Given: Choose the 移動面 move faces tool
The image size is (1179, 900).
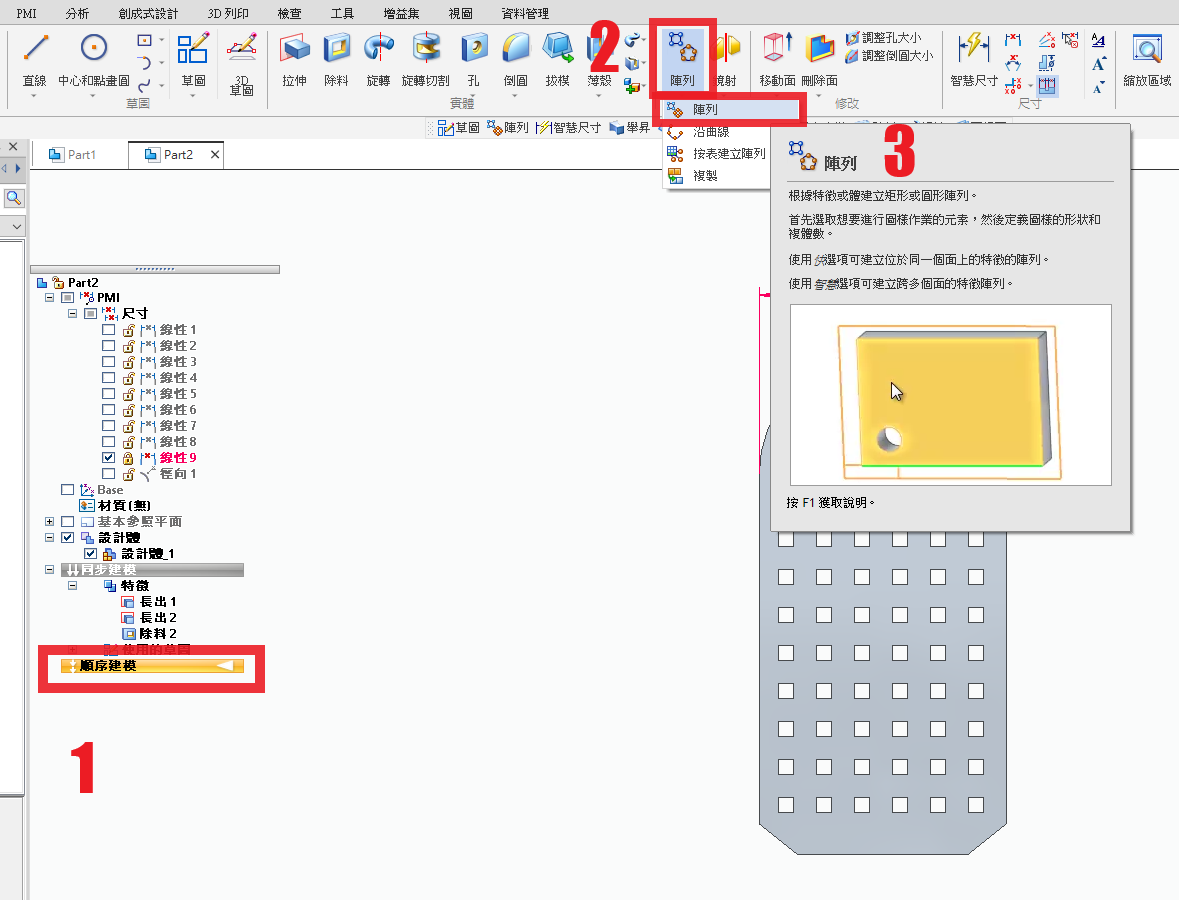Looking at the screenshot, I should [777, 59].
